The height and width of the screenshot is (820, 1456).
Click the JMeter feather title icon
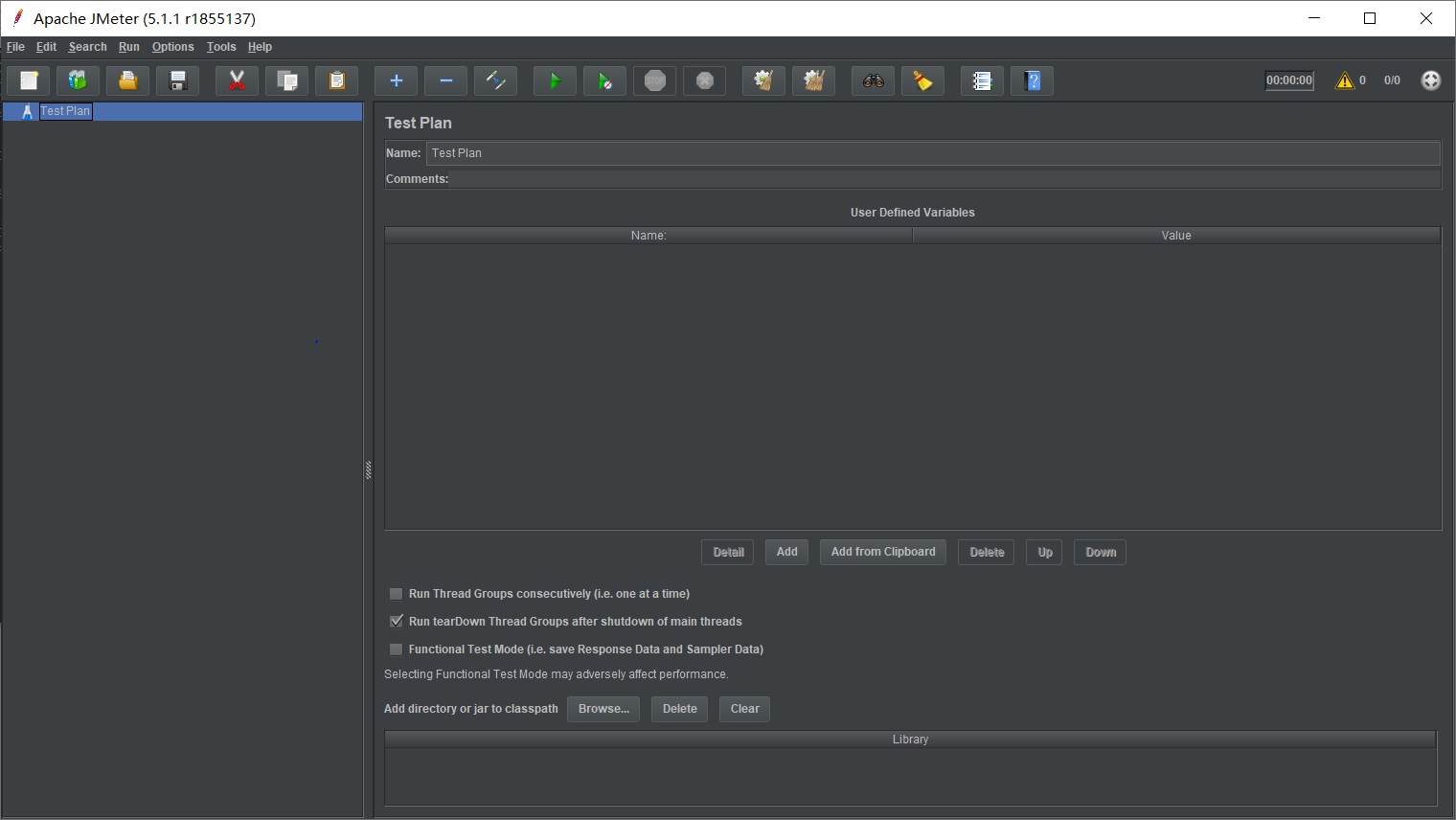[x=17, y=17]
